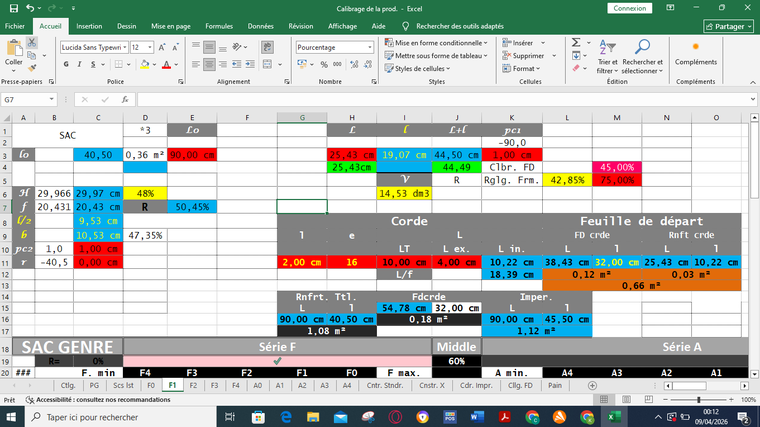Save the workbook with the floppy icon
This screenshot has height=427, width=760.
[x=14, y=8]
